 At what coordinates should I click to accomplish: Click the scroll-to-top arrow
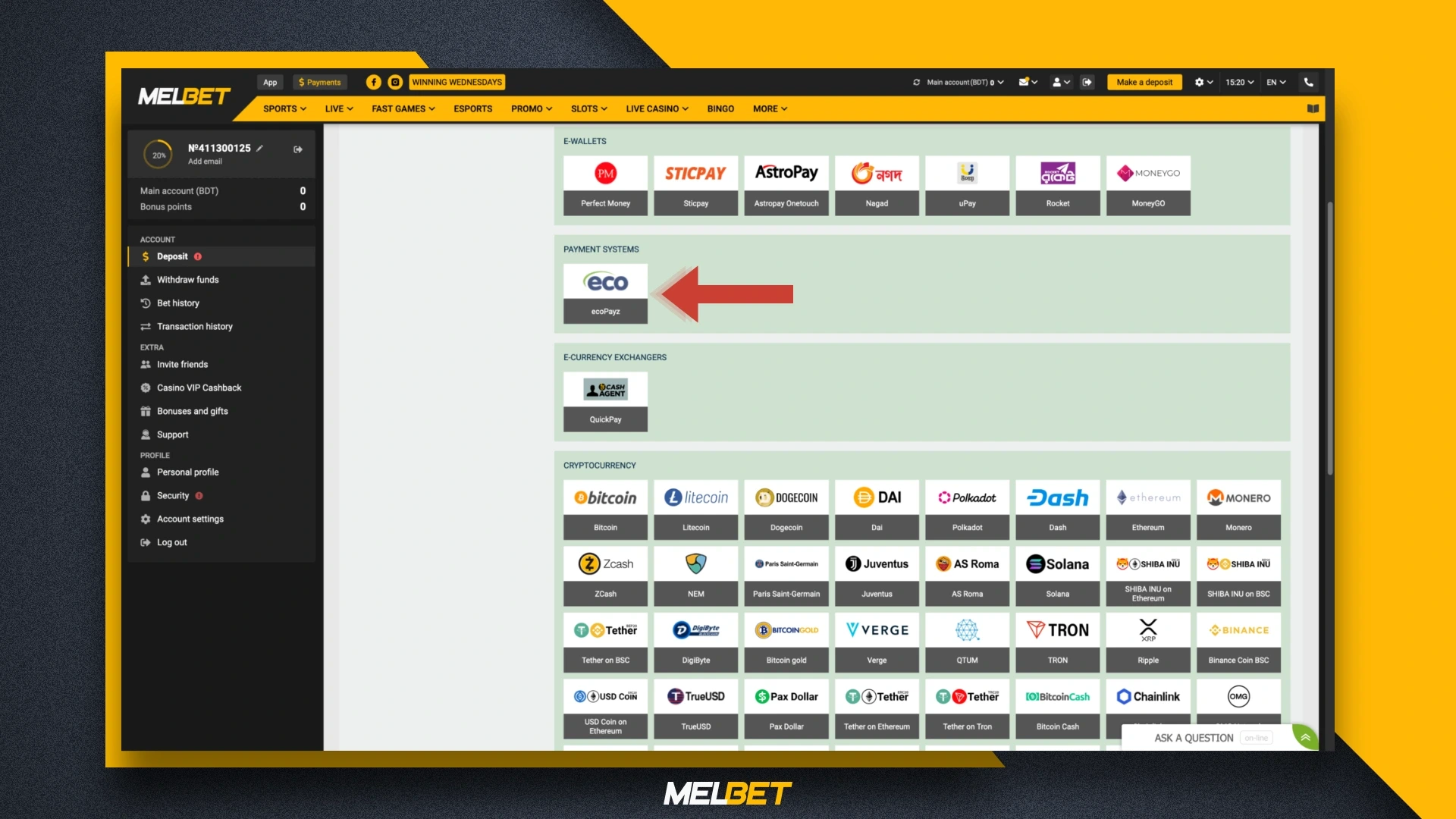(1304, 736)
